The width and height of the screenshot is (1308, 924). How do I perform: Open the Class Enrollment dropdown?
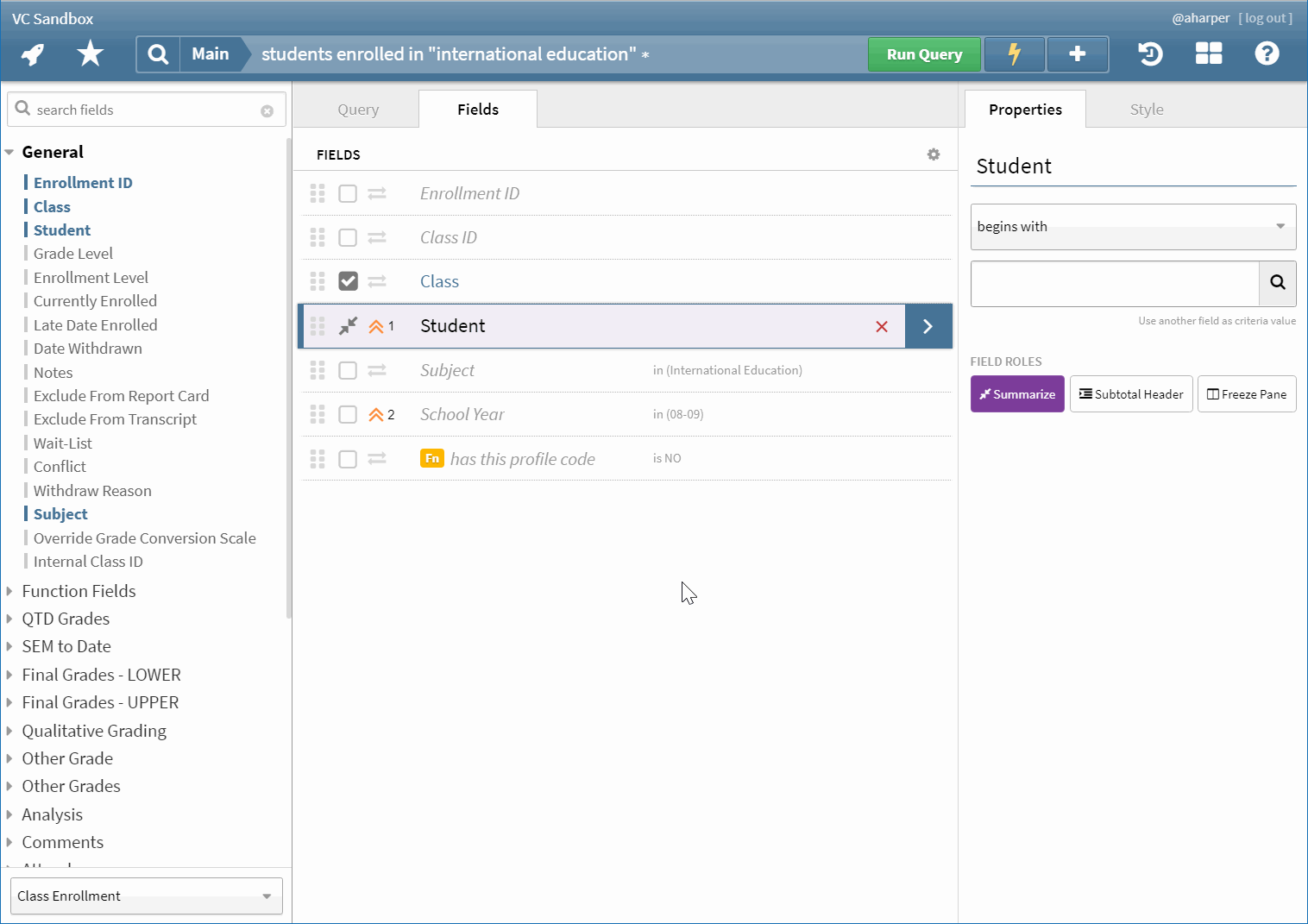[x=145, y=896]
